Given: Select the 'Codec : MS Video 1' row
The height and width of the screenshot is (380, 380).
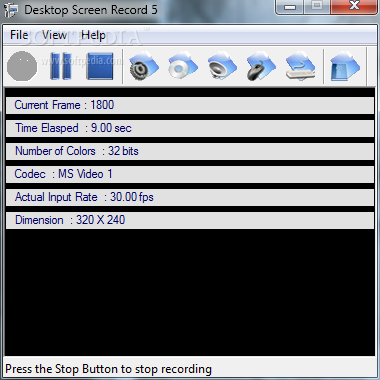Looking at the screenshot, I should [x=190, y=174].
